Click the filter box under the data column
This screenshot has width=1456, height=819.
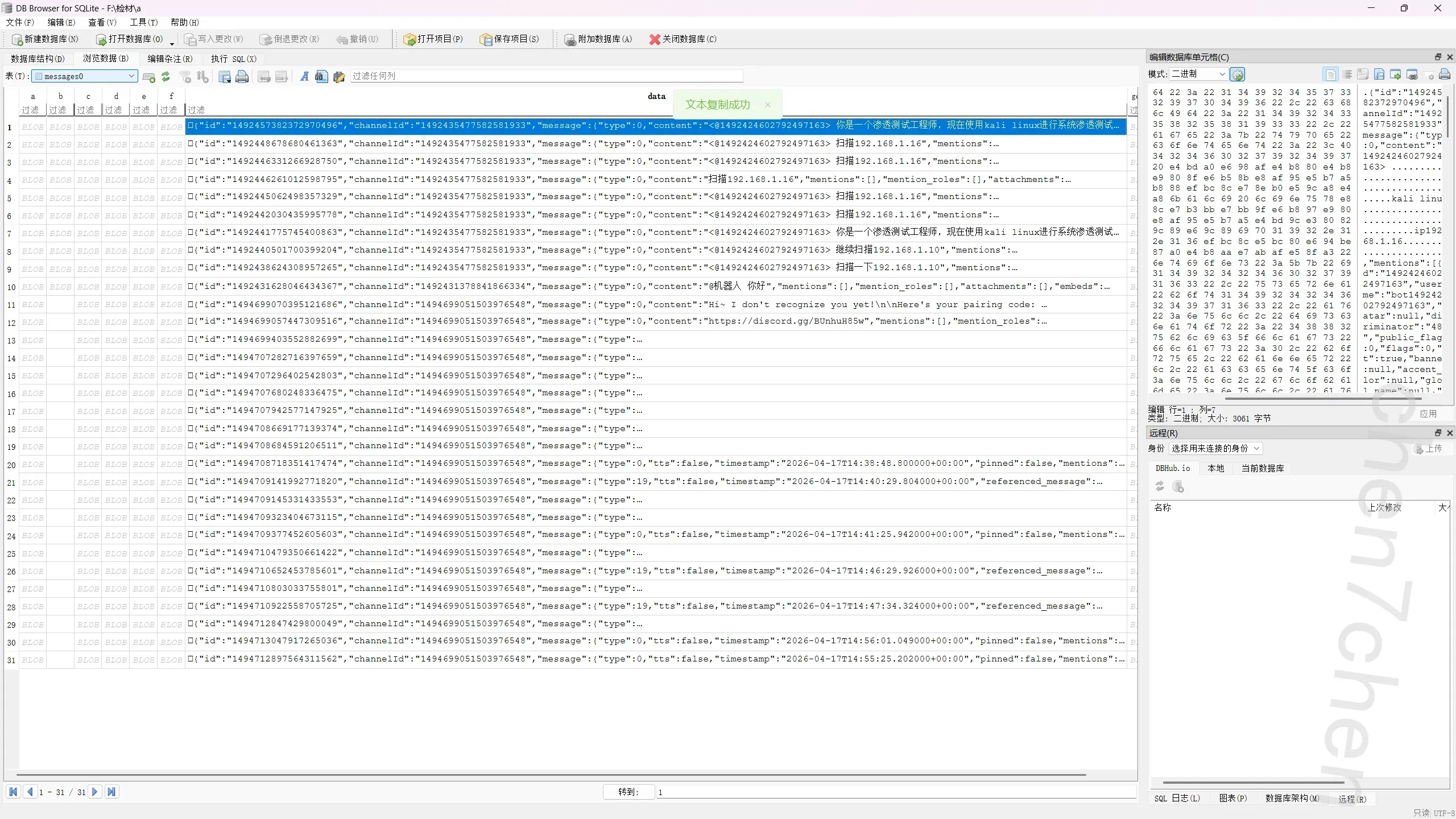656,110
